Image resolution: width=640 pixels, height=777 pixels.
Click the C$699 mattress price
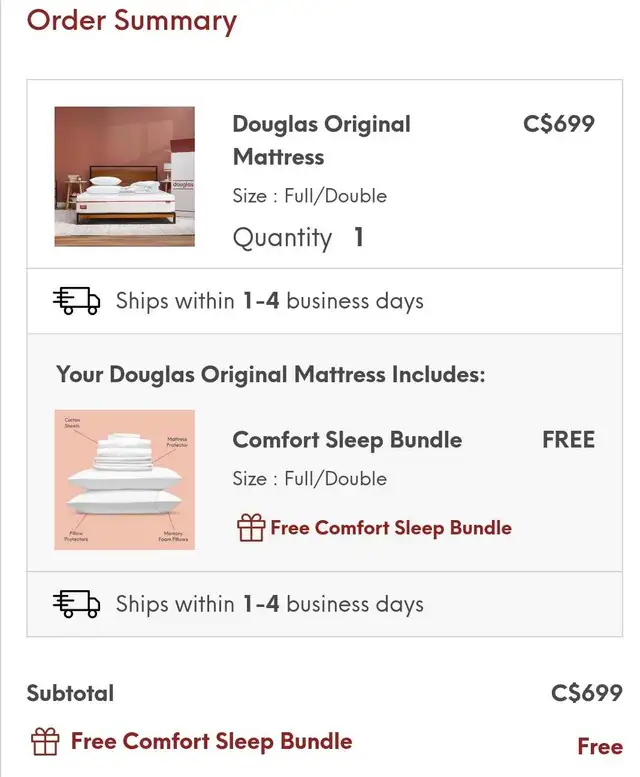pyautogui.click(x=559, y=124)
